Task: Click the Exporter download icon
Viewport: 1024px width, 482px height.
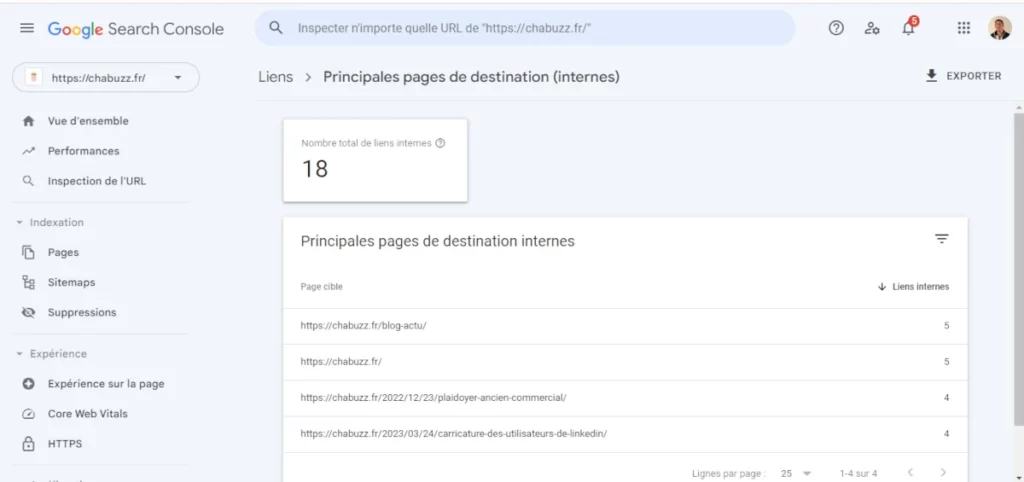Action: point(931,76)
